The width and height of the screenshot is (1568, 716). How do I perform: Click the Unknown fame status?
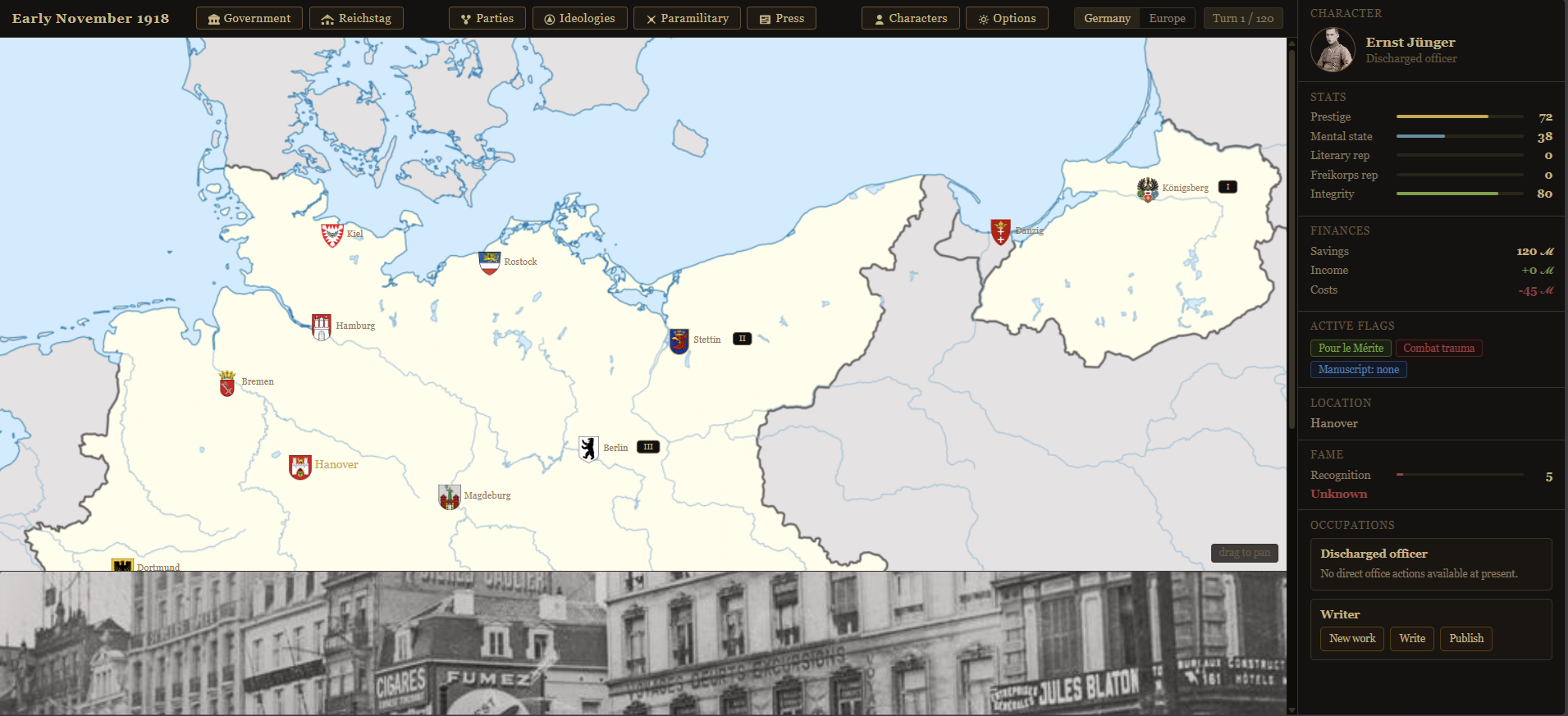(x=1339, y=494)
